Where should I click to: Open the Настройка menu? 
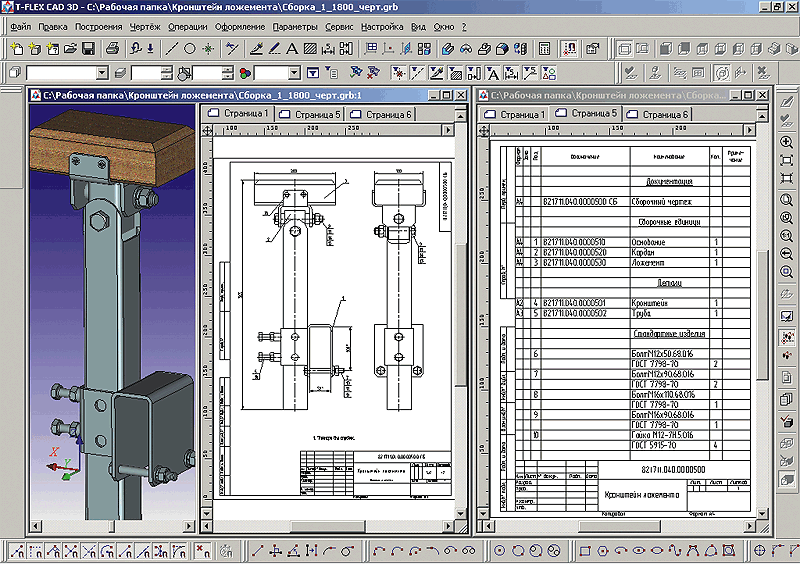click(382, 27)
